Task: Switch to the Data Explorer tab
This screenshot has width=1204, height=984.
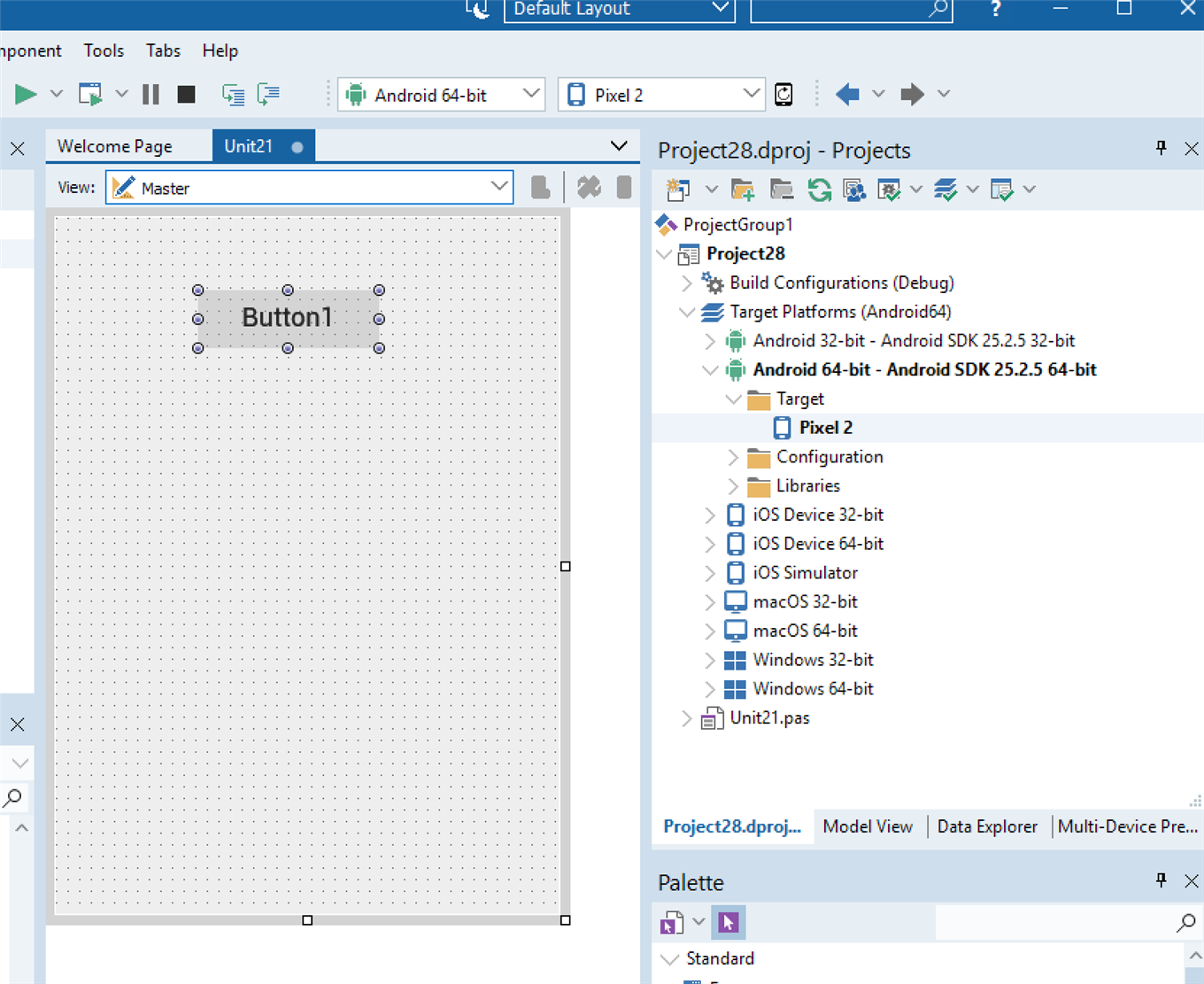Action: (987, 826)
